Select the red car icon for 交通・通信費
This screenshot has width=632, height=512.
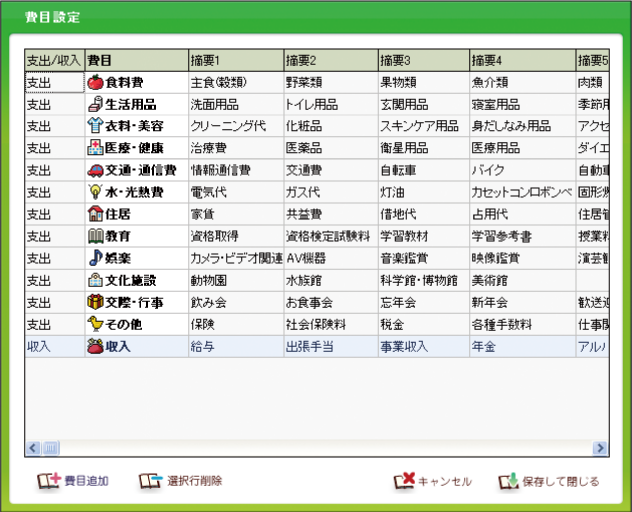point(96,170)
